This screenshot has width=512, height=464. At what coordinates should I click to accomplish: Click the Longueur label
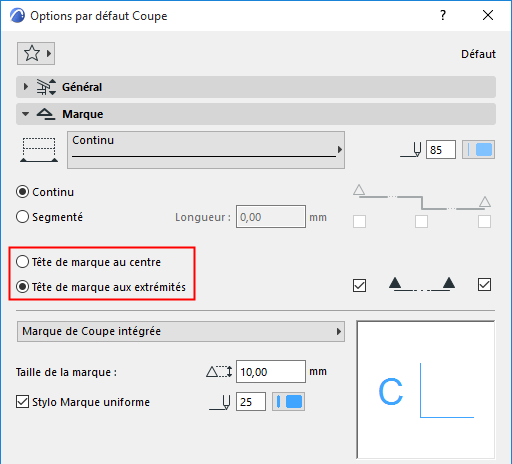click(x=203, y=217)
